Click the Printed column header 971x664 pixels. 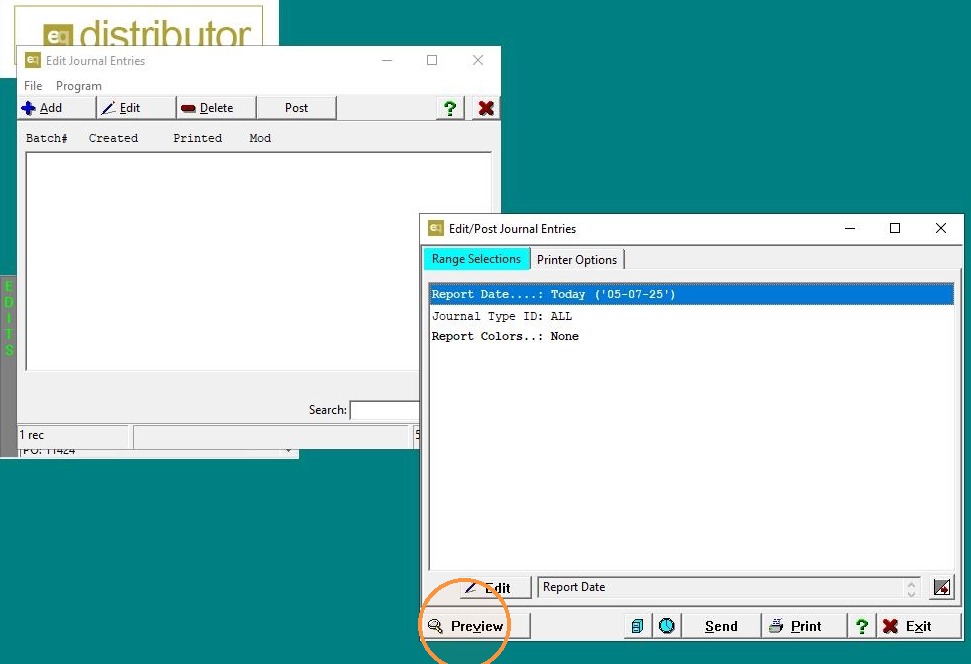(x=198, y=138)
